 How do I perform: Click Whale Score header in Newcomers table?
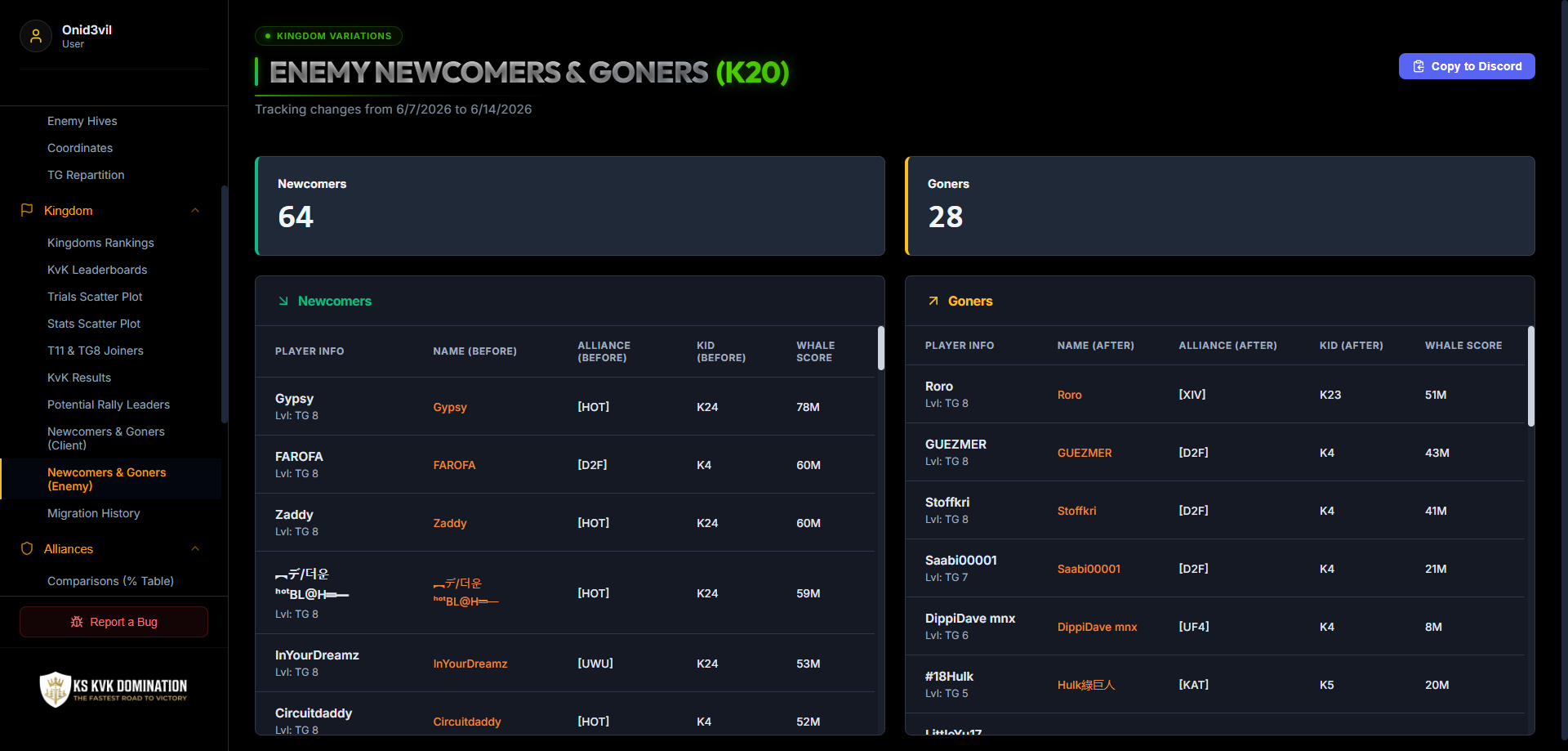[x=815, y=351]
